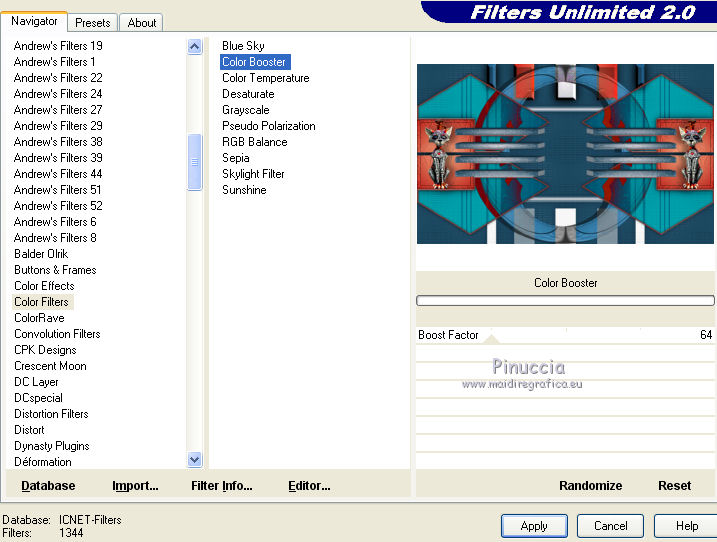Click the Cancel button
This screenshot has width=717, height=542.
click(x=610, y=526)
